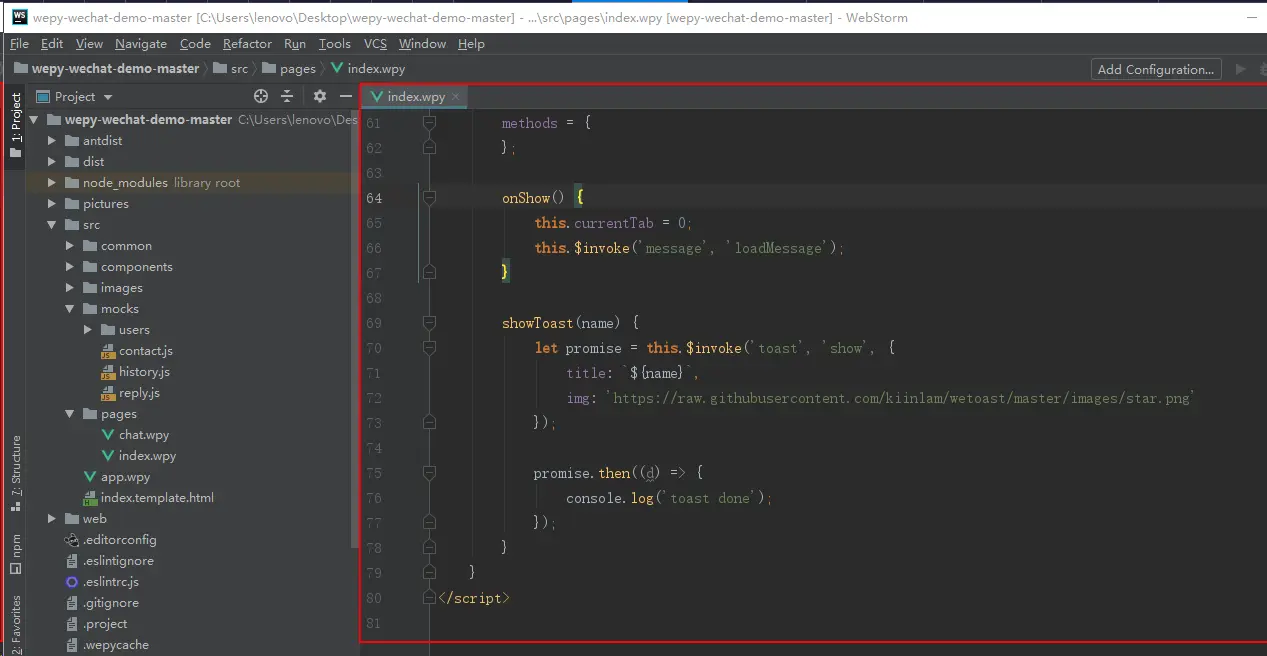Toggle the 1: Project tool window tab
Image resolution: width=1267 pixels, height=656 pixels.
point(15,126)
